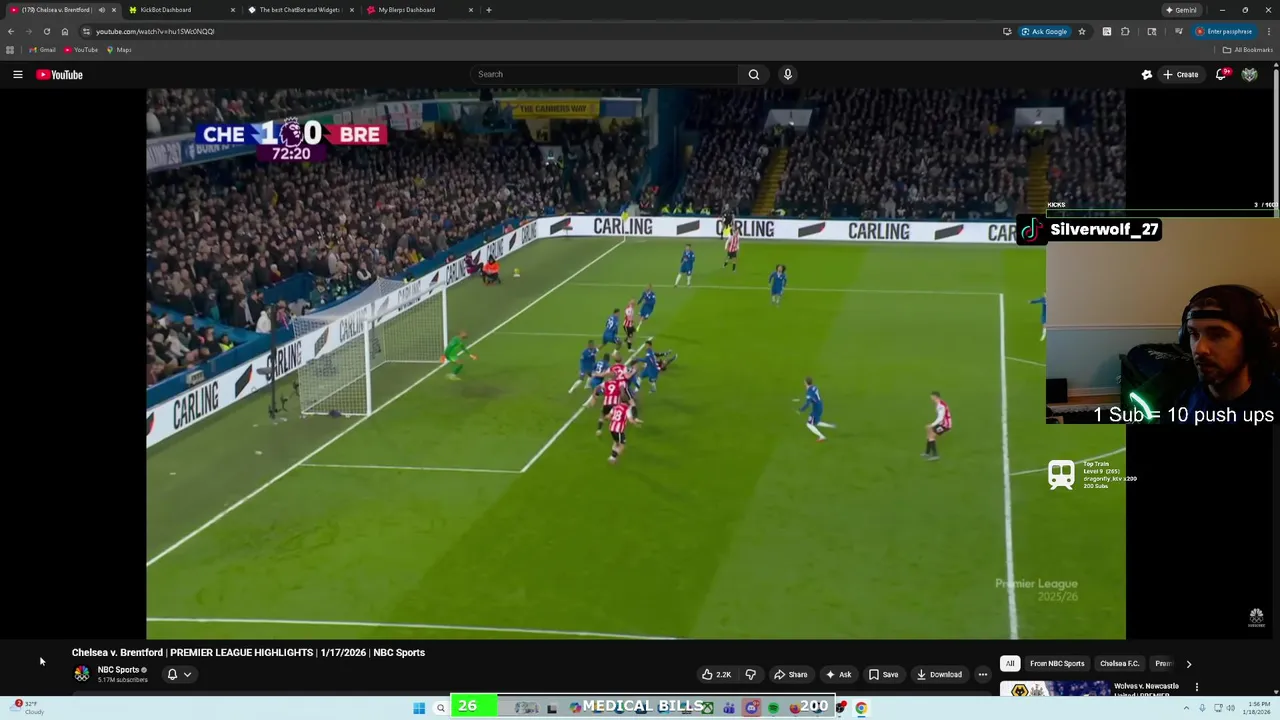Click the YouTube search magnifier button
This screenshot has height=720, width=1280.
754,74
